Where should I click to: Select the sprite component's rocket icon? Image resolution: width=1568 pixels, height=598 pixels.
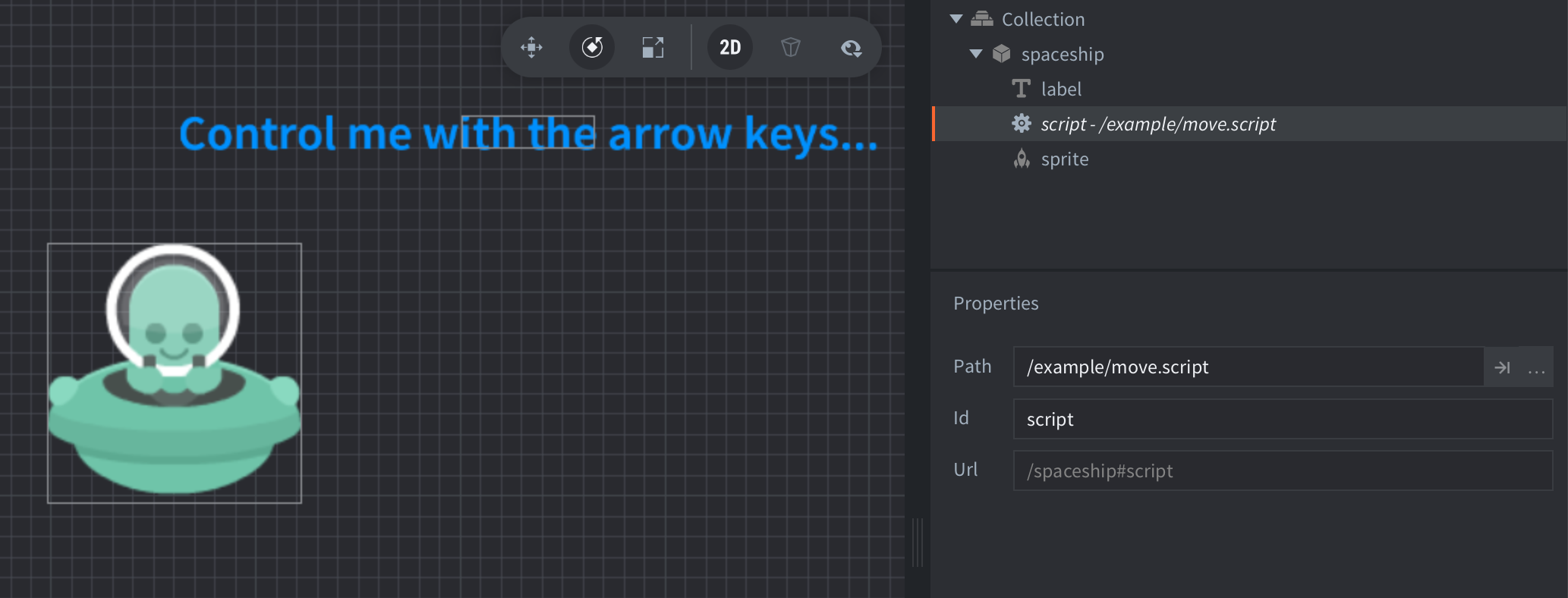click(x=1022, y=159)
